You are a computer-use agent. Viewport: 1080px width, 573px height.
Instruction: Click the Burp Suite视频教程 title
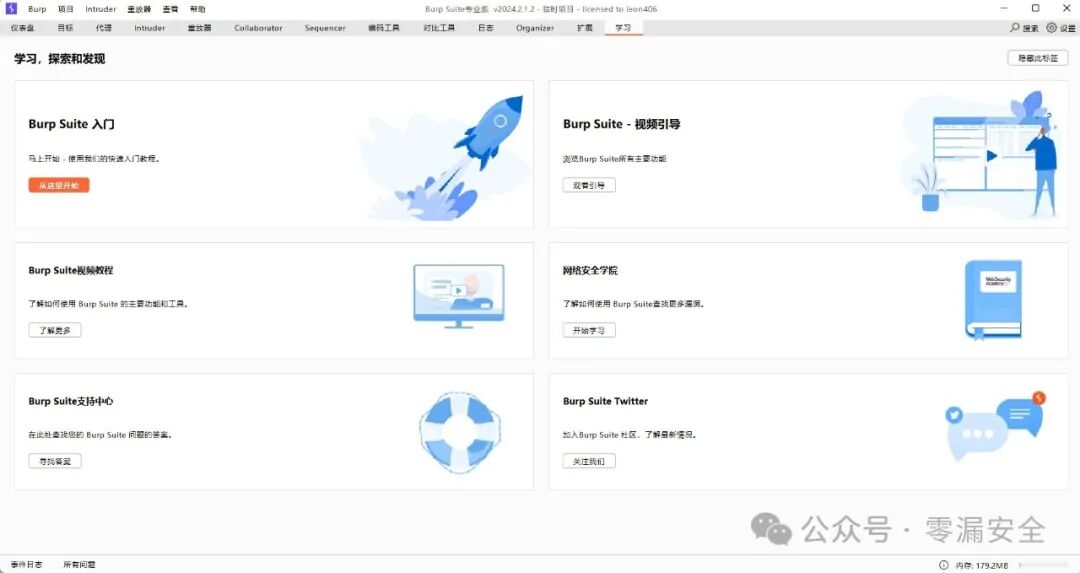click(70, 270)
